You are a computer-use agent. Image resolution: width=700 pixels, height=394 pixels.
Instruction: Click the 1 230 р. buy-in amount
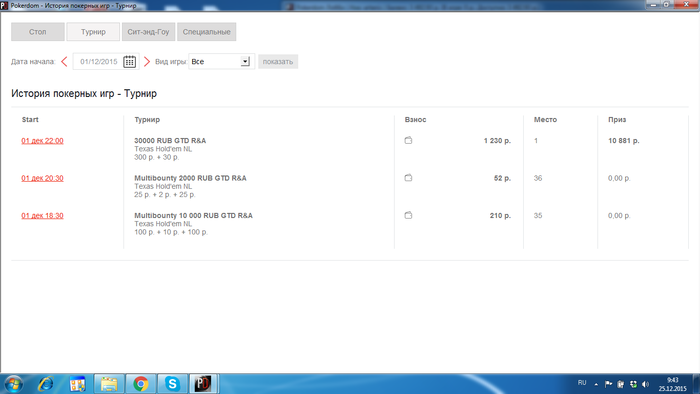tap(497, 141)
